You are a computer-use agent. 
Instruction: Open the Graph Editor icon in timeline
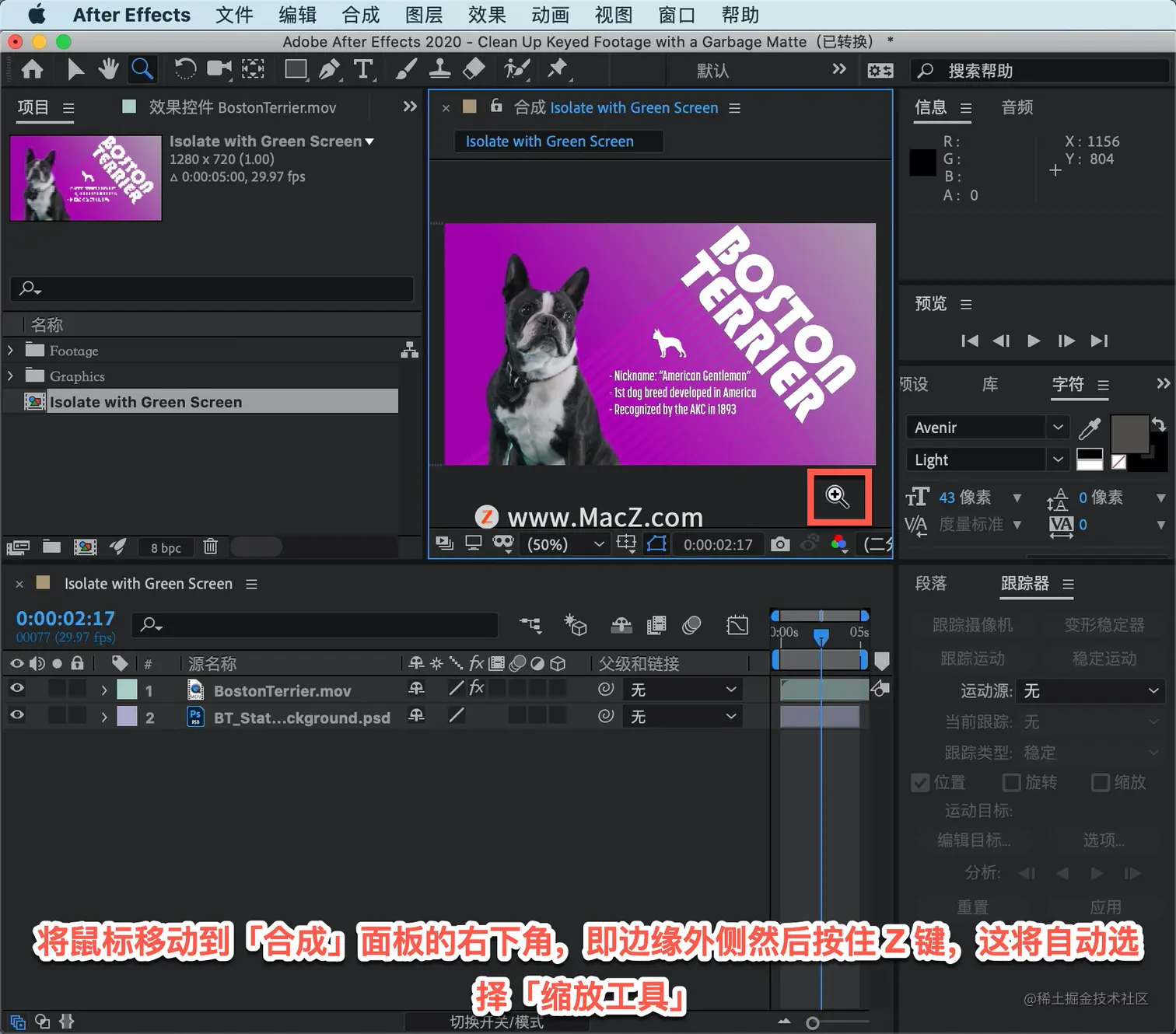737,625
